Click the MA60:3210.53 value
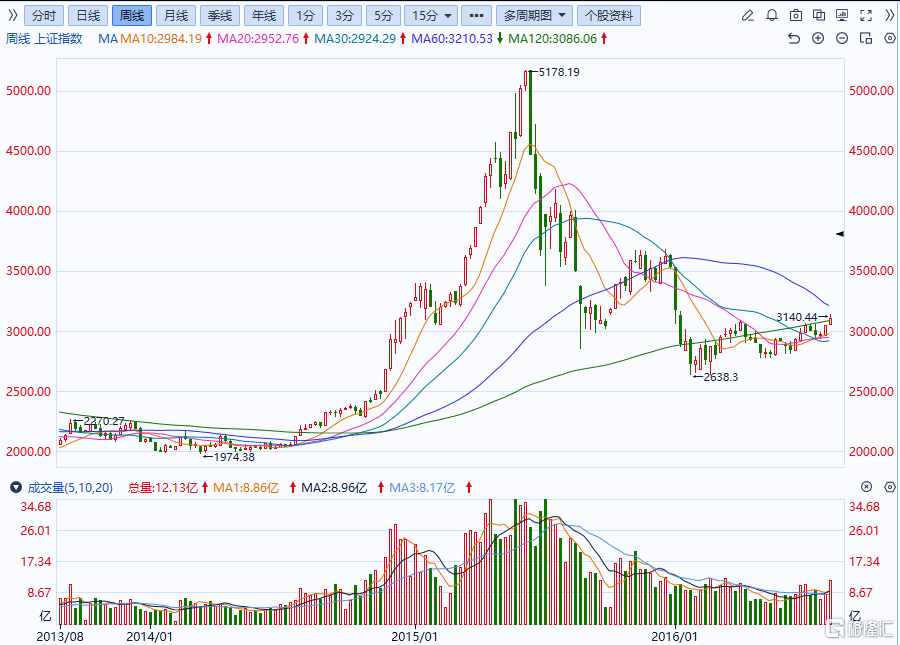This screenshot has width=900, height=645. point(452,38)
